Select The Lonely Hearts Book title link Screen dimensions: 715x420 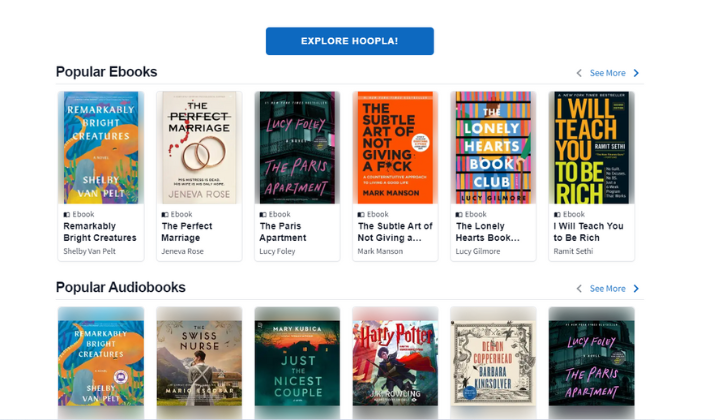487,232
